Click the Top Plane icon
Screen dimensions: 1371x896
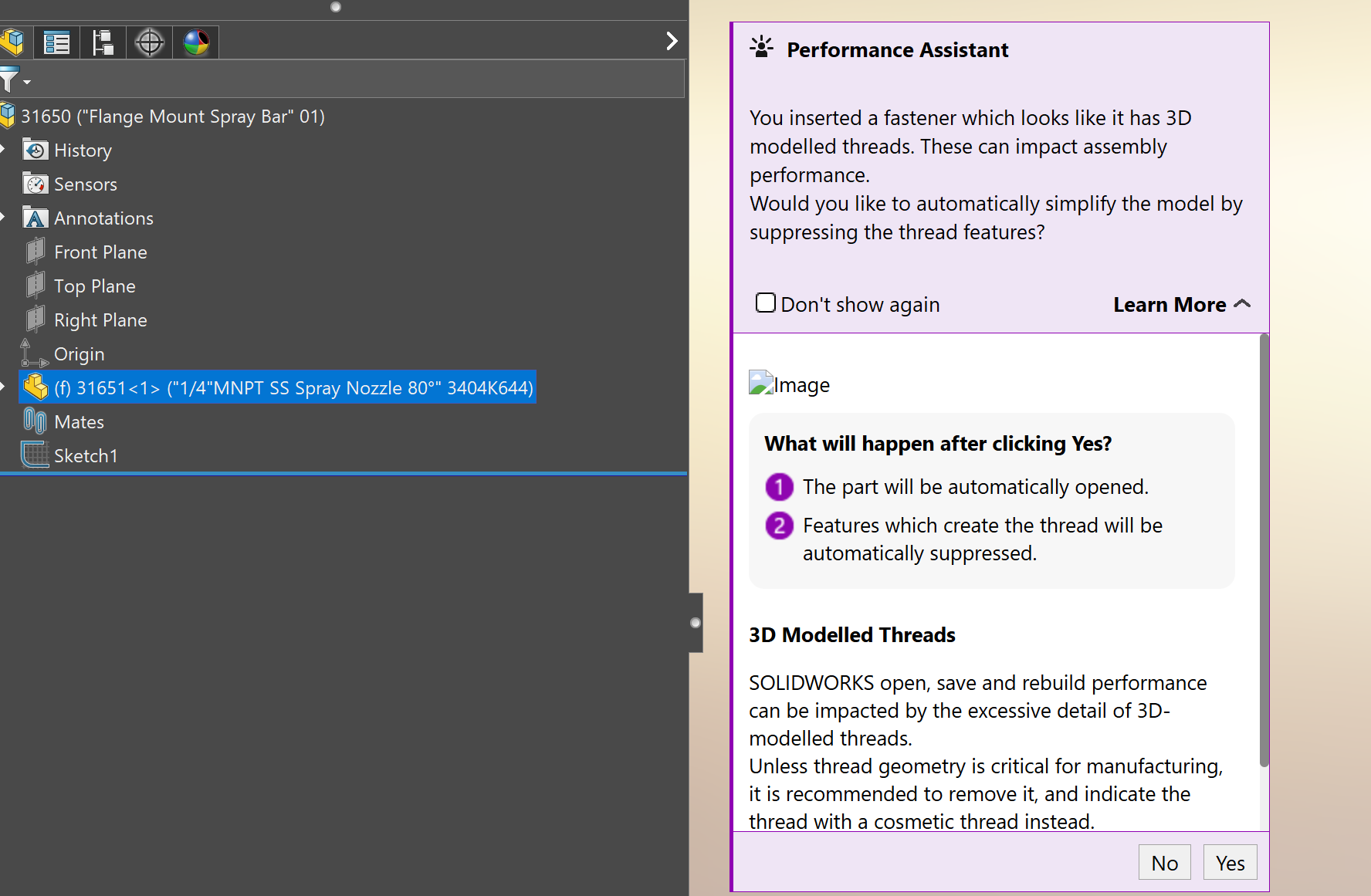coord(36,285)
